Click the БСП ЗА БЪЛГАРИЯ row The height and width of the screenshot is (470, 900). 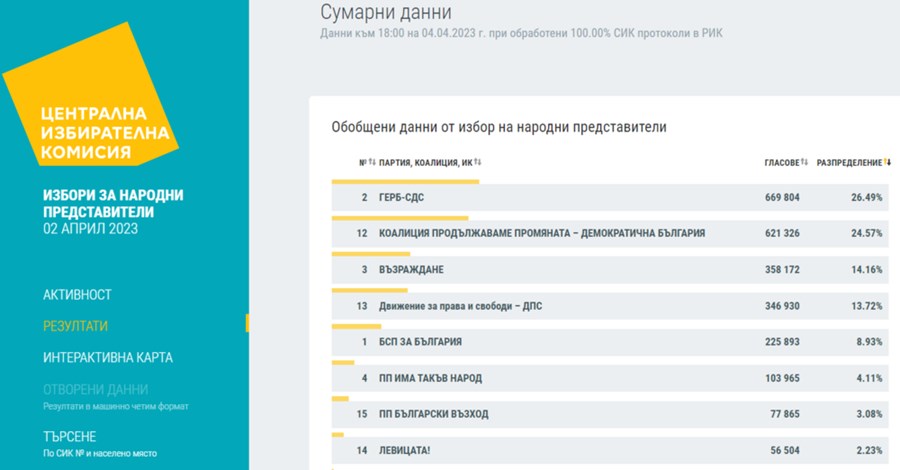click(610, 342)
